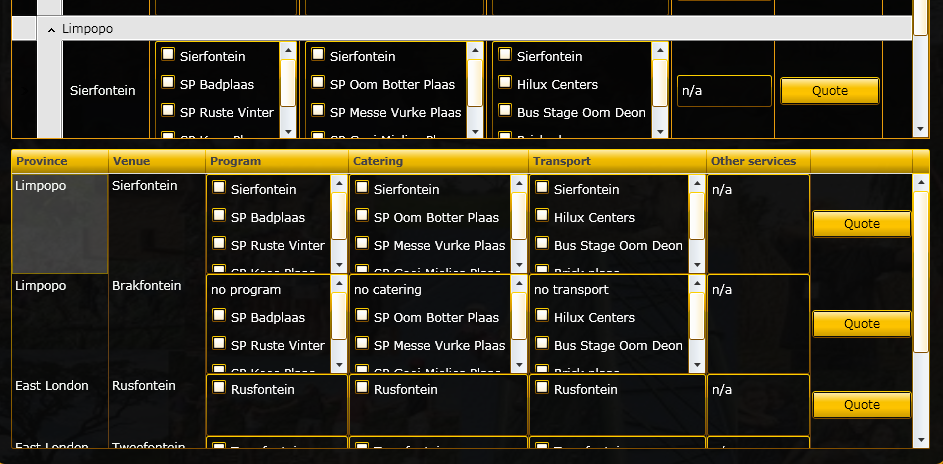The height and width of the screenshot is (464, 943).
Task: Click scroll-down arrow of Brakfontein Transport list
Action: tap(697, 365)
